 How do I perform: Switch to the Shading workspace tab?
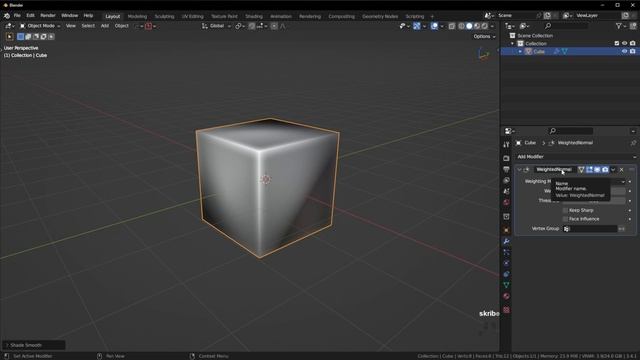[254, 16]
